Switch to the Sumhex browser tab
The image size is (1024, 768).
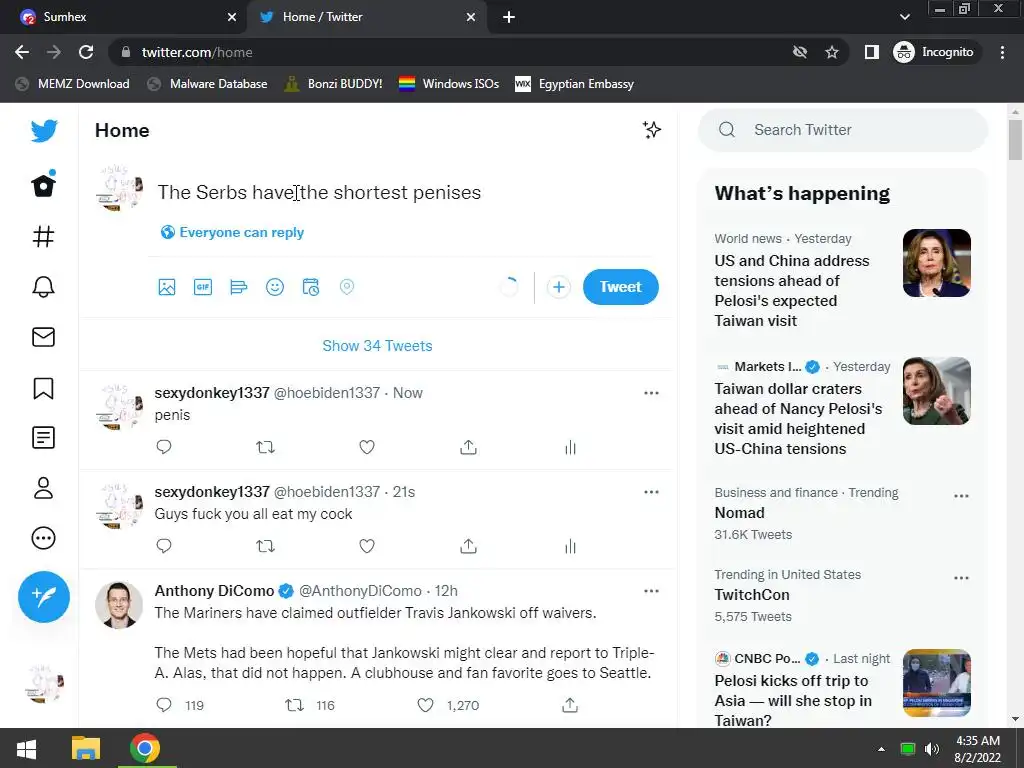[x=123, y=17]
